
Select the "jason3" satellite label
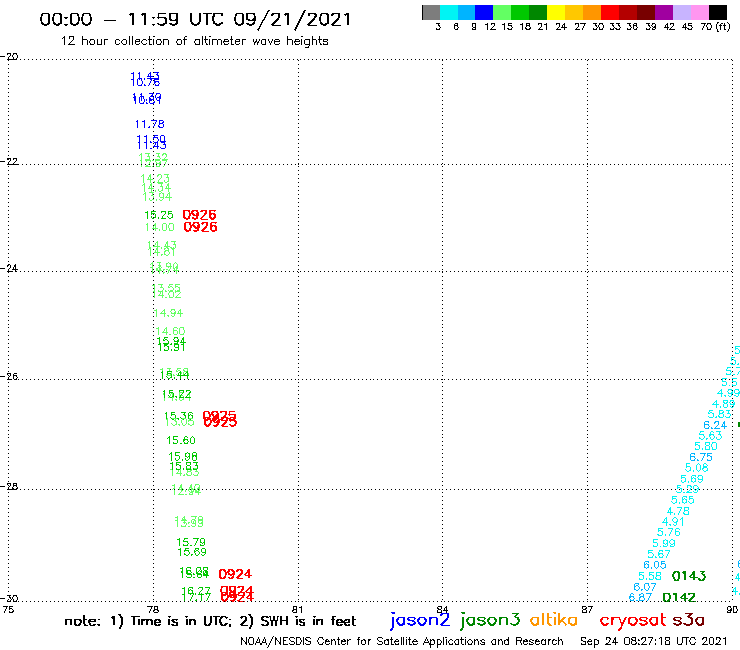490,620
